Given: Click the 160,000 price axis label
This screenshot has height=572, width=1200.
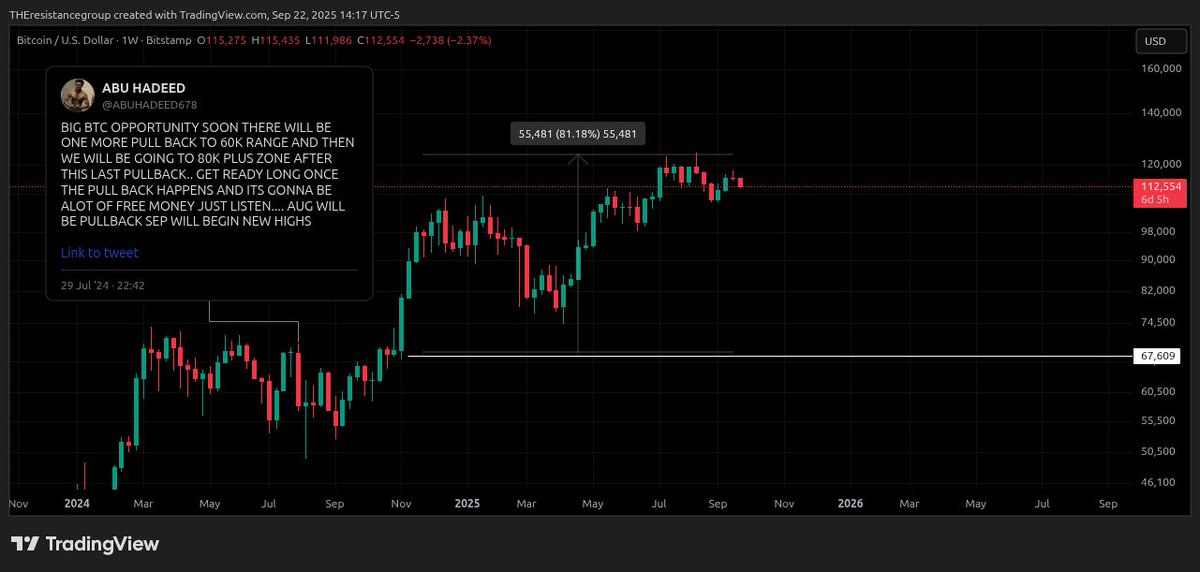Looking at the screenshot, I should (x=1161, y=69).
